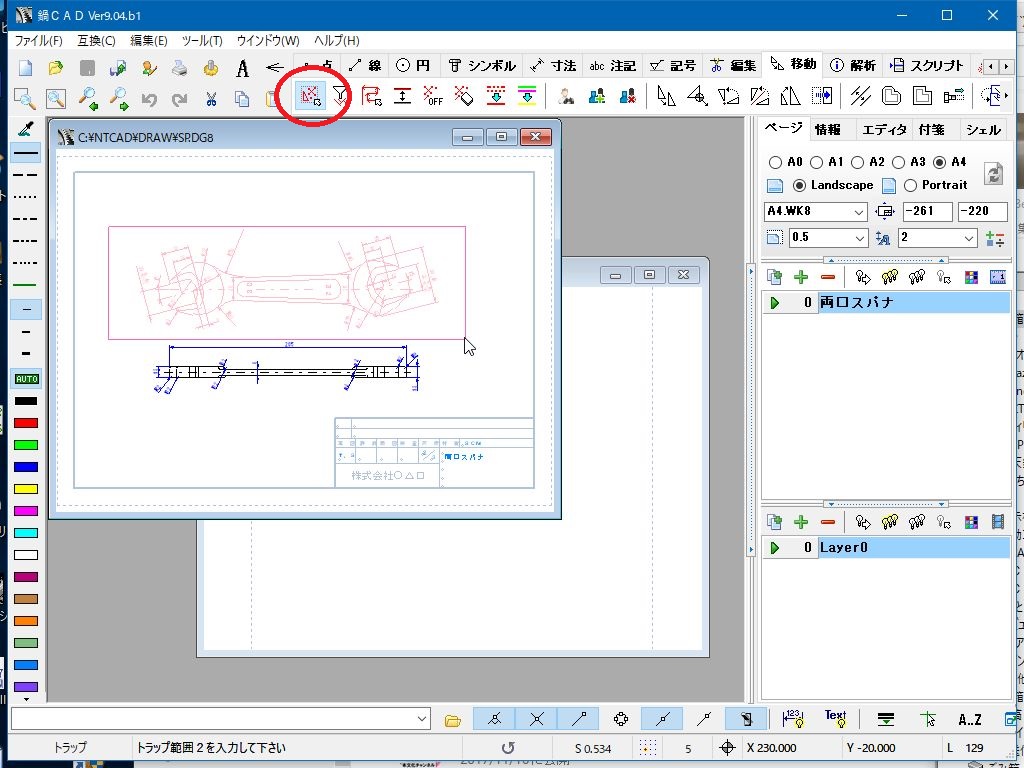Select the A1 paper size radio button
Screen dimensions: 1024x768
(816, 162)
